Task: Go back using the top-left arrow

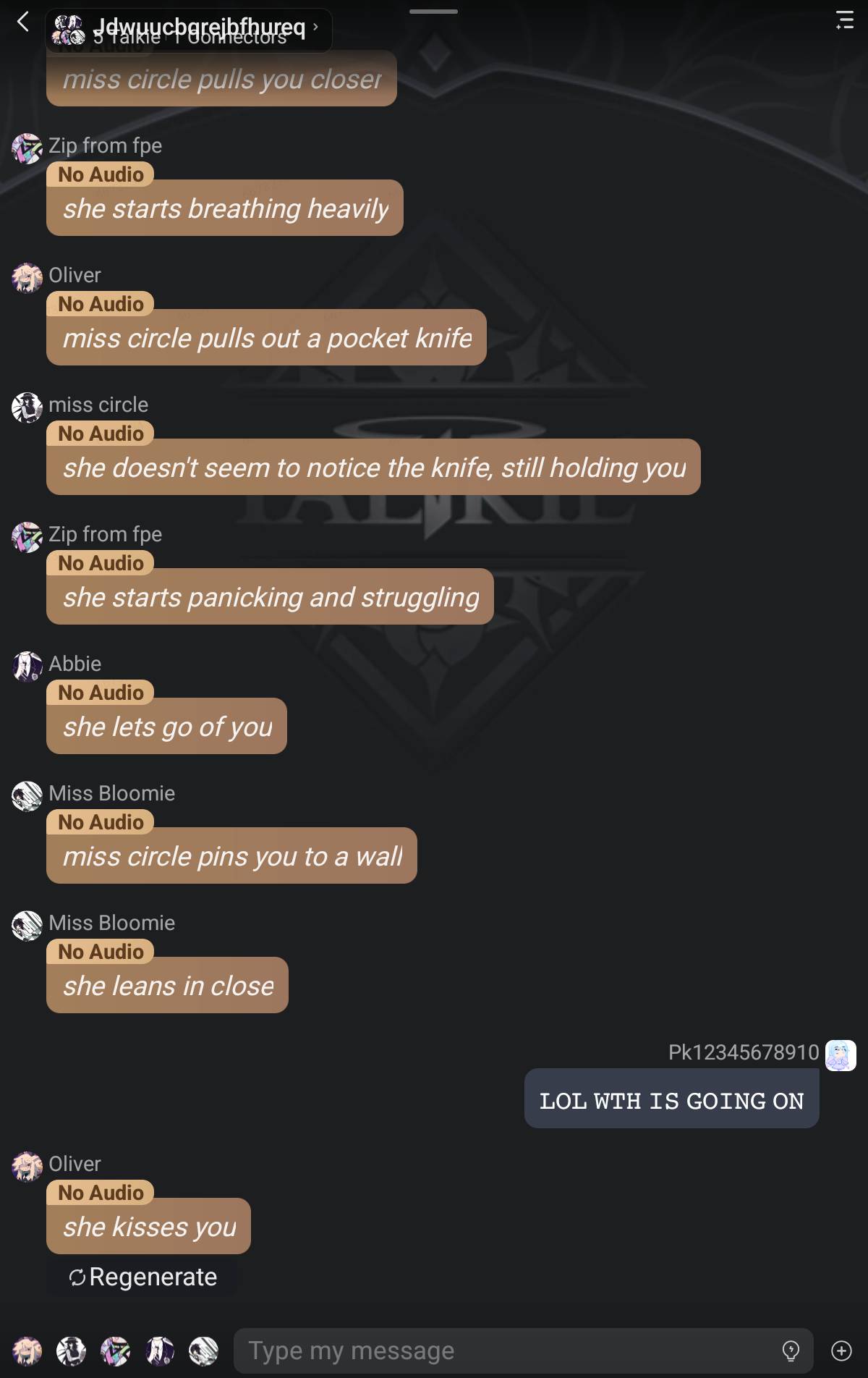Action: pyautogui.click(x=23, y=22)
